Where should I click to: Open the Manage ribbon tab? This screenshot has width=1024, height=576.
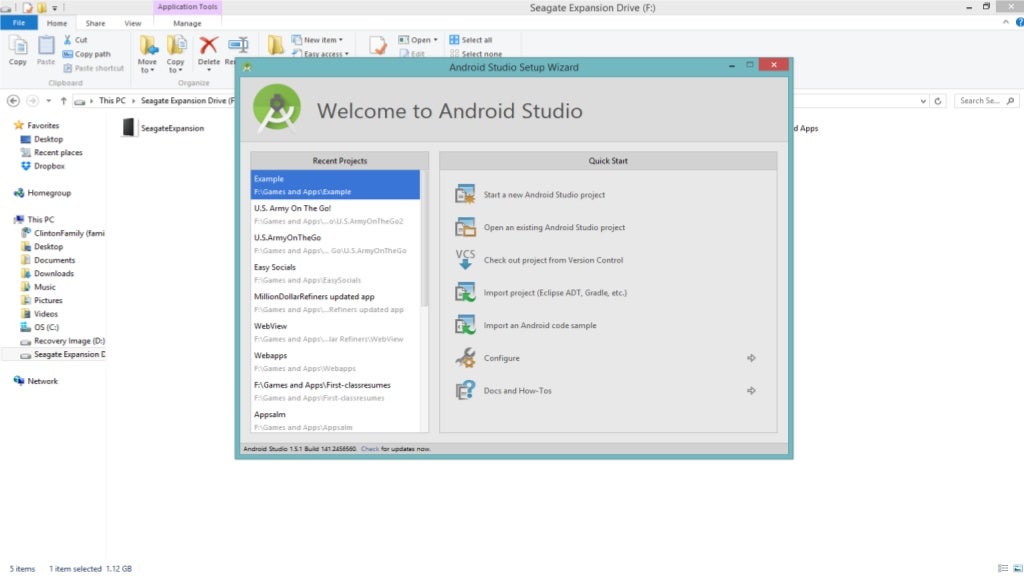click(x=187, y=23)
